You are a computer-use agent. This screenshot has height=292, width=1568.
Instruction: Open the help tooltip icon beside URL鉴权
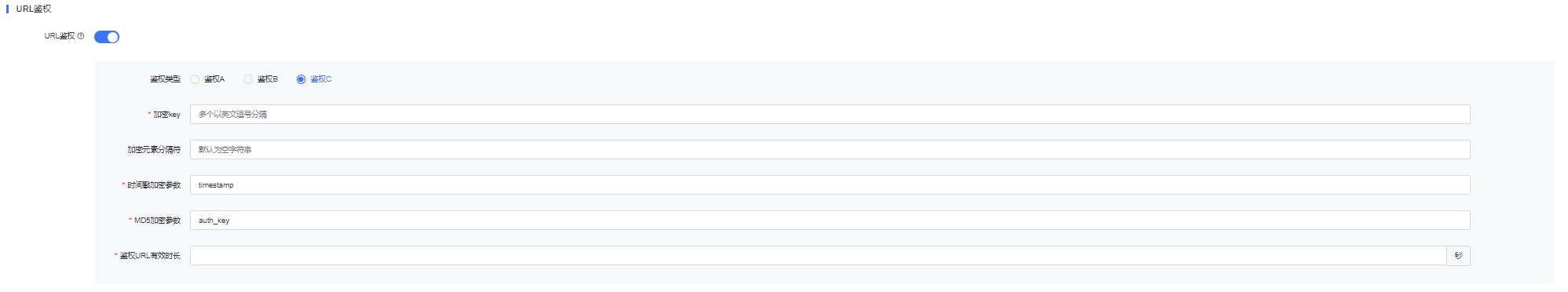click(81, 36)
